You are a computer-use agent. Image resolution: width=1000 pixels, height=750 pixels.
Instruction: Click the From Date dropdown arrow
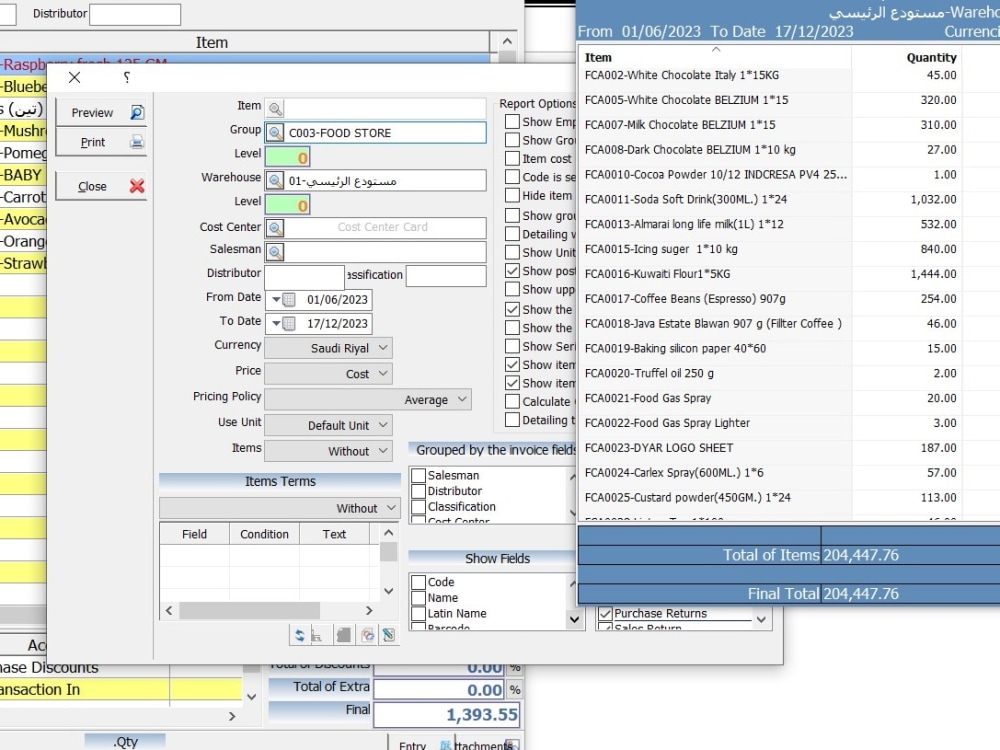coord(276,300)
